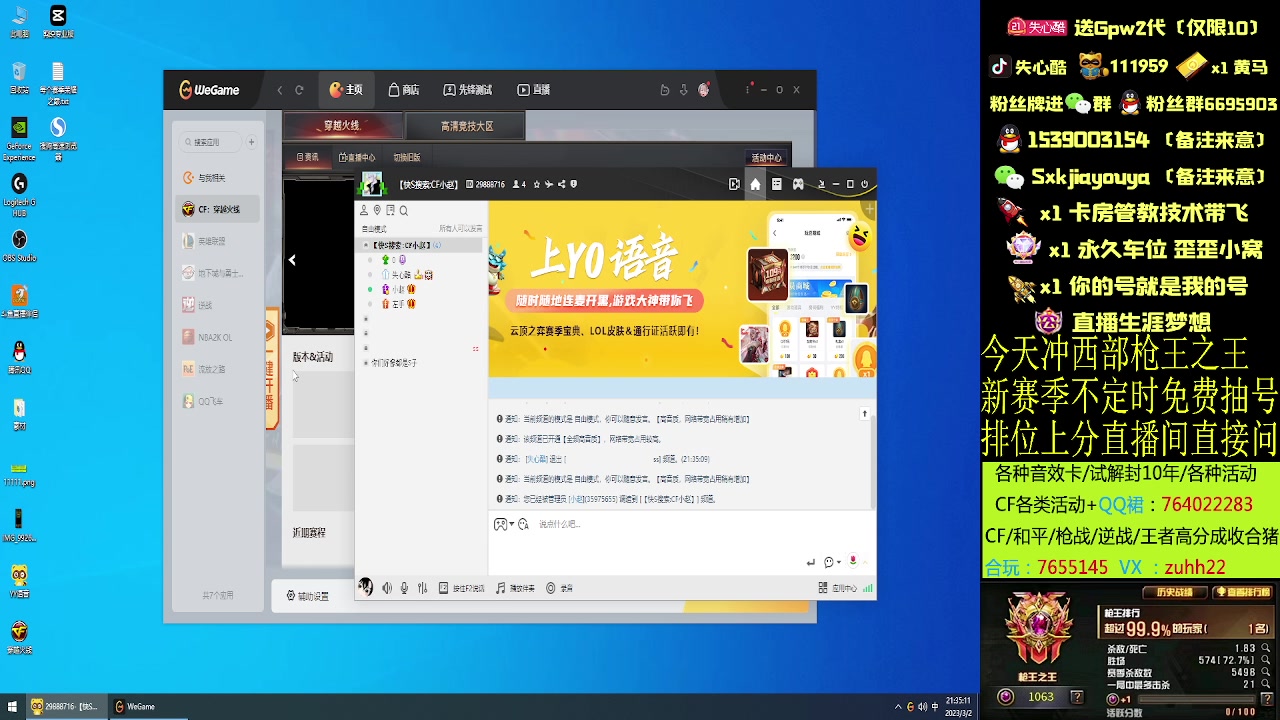This screenshot has width=1280, height=720.
Task: Open the members icon above channel tree
Action: [364, 210]
